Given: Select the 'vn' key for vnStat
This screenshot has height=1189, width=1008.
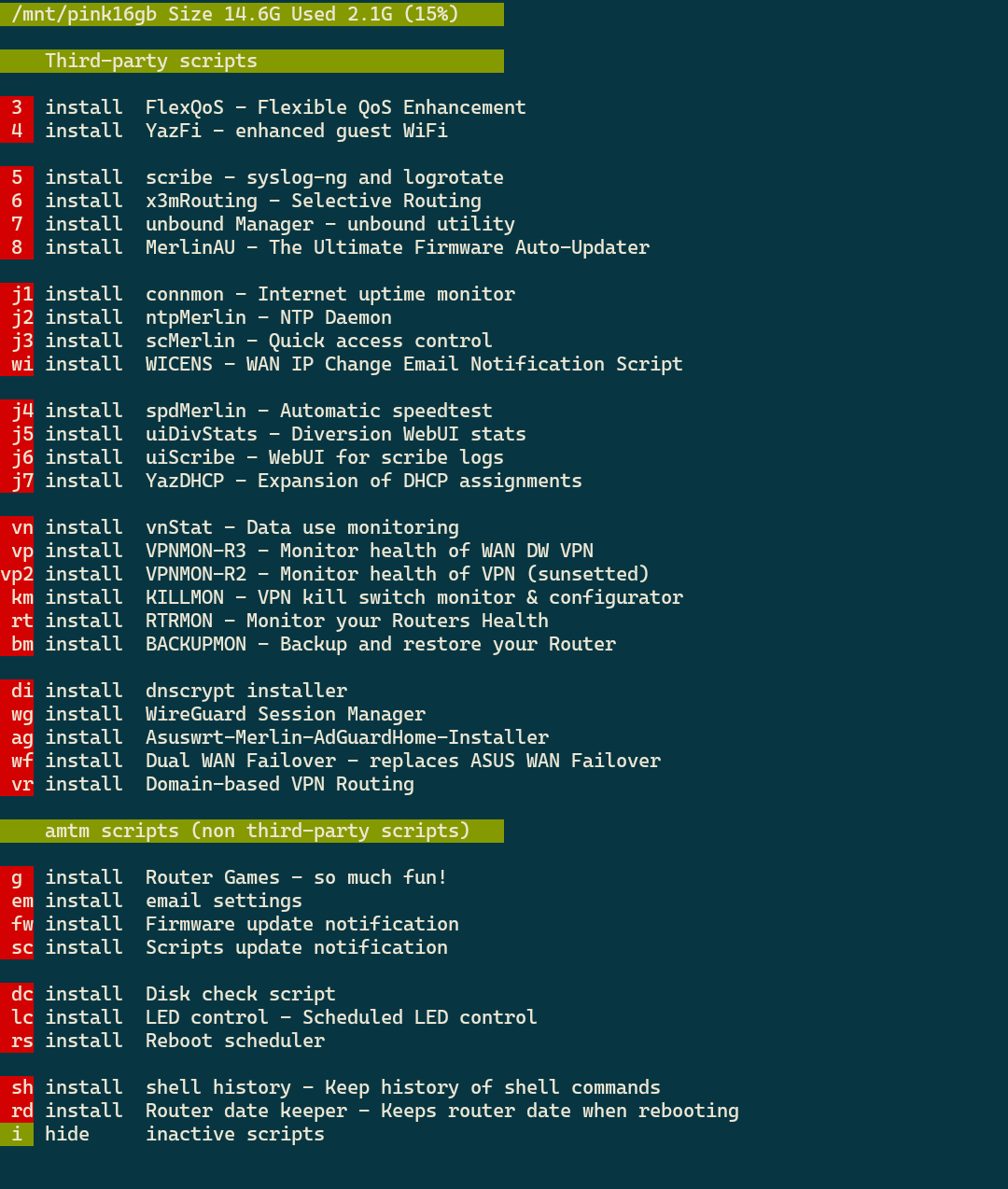Looking at the screenshot, I should click(21, 527).
